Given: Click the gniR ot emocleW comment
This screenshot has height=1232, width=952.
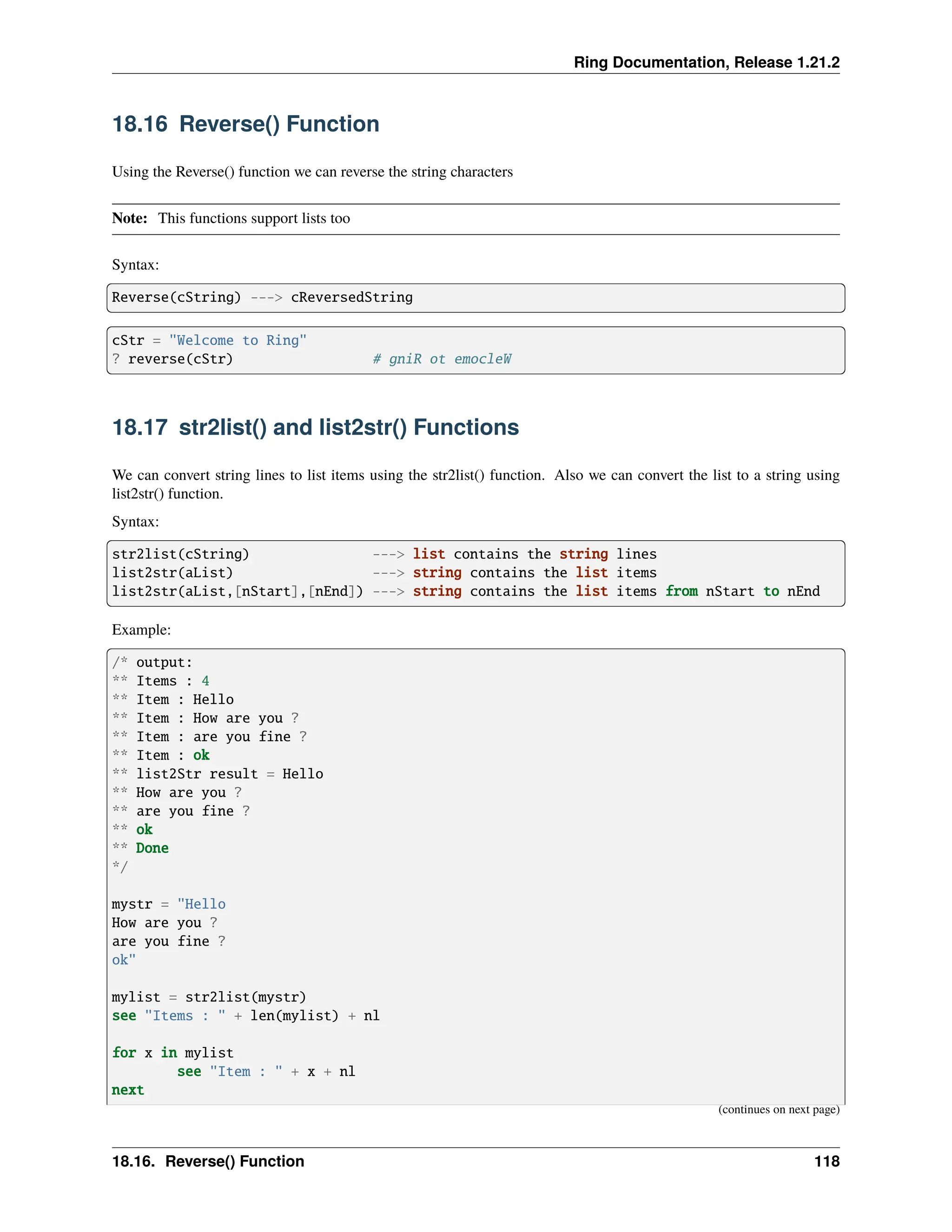Looking at the screenshot, I should [x=442, y=359].
